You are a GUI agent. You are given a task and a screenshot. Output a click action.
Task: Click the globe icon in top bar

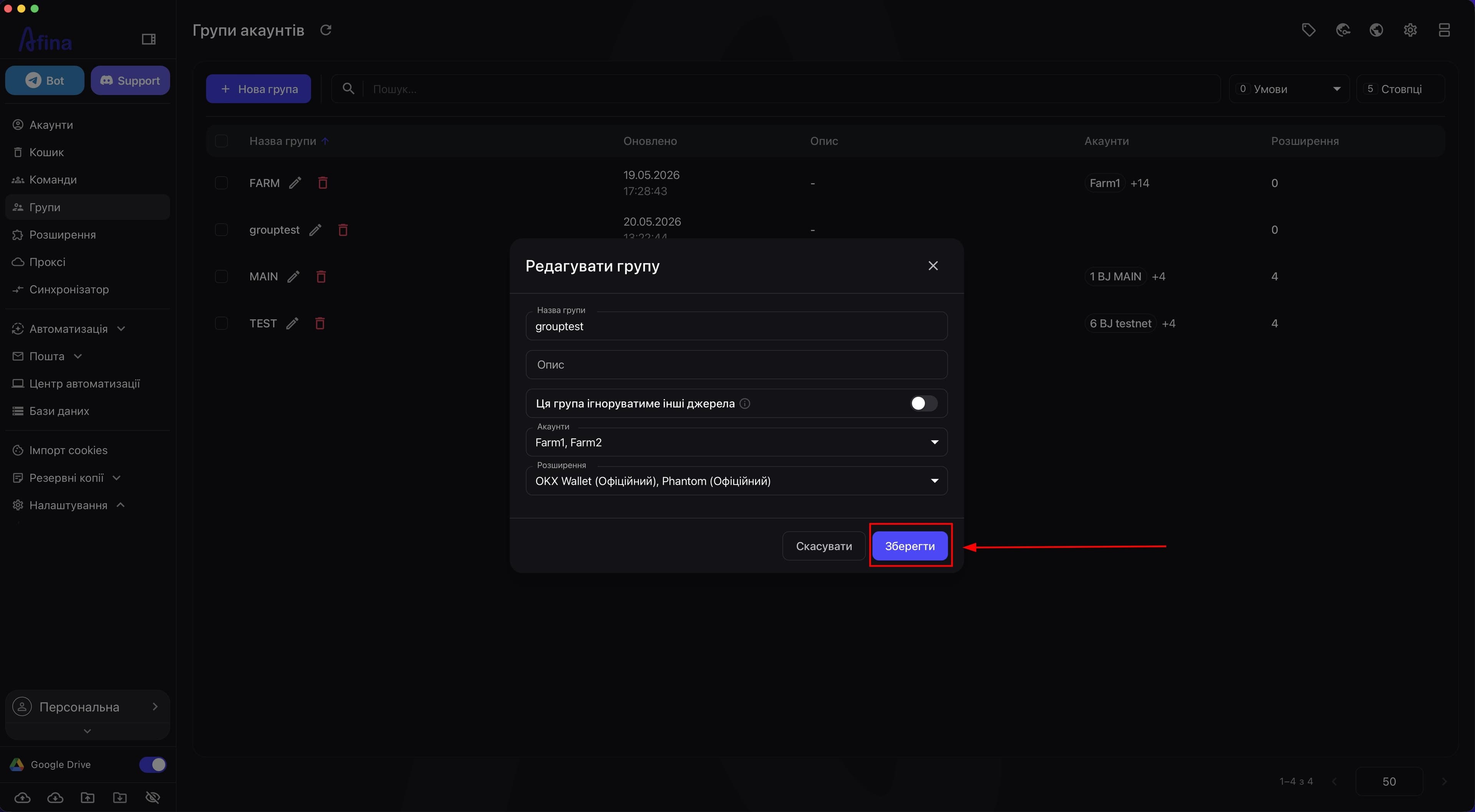pyautogui.click(x=1377, y=30)
